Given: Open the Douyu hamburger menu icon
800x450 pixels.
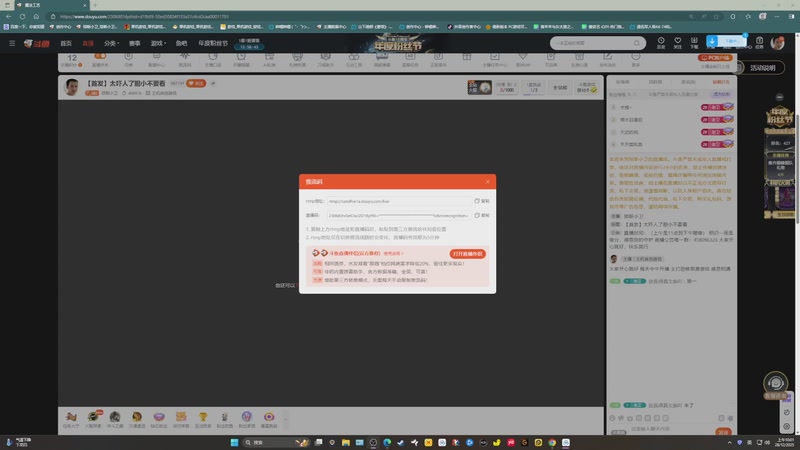Looking at the screenshot, I should (12, 43).
